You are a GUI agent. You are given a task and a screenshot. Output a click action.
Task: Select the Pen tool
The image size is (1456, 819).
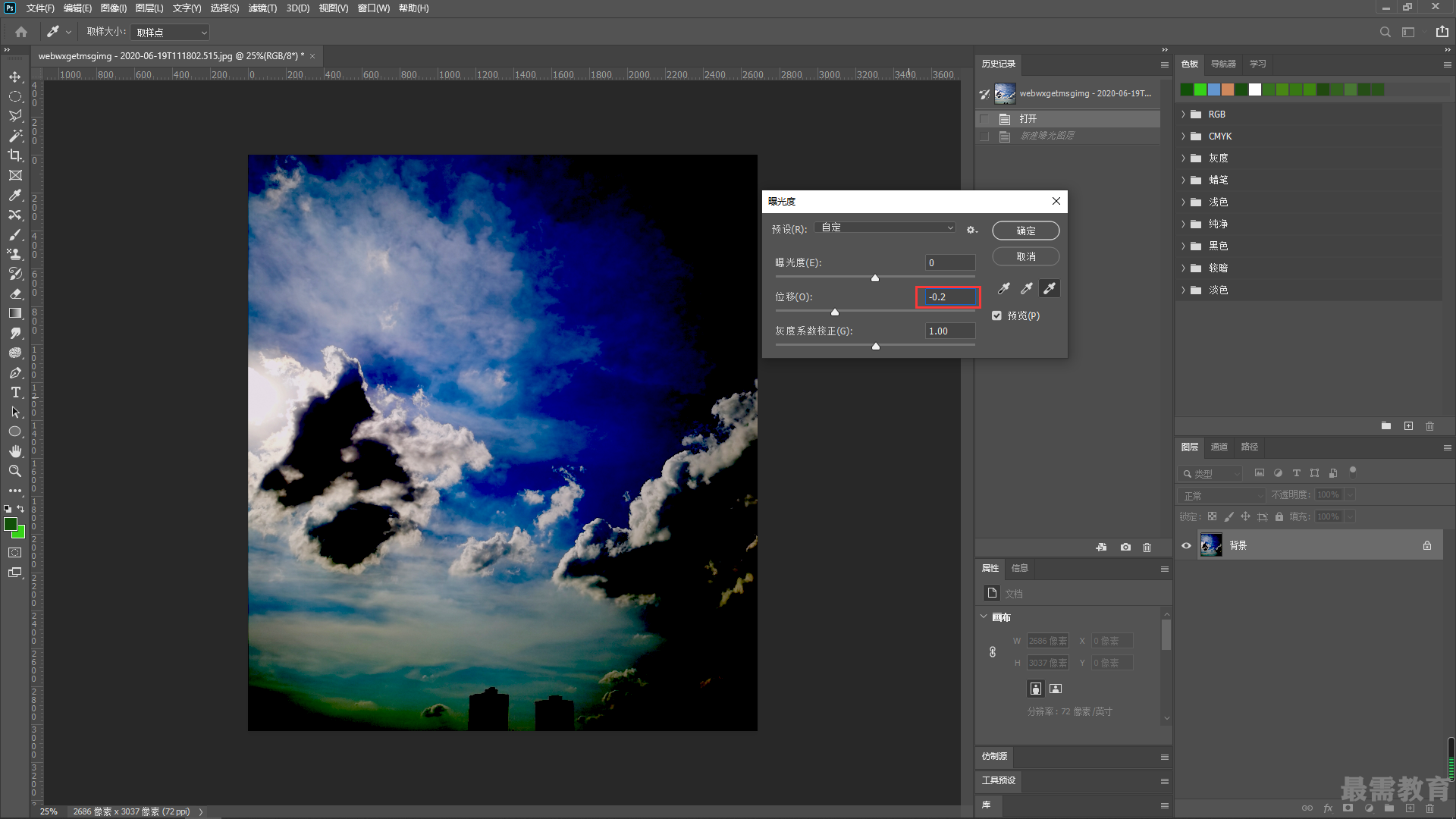(x=15, y=372)
